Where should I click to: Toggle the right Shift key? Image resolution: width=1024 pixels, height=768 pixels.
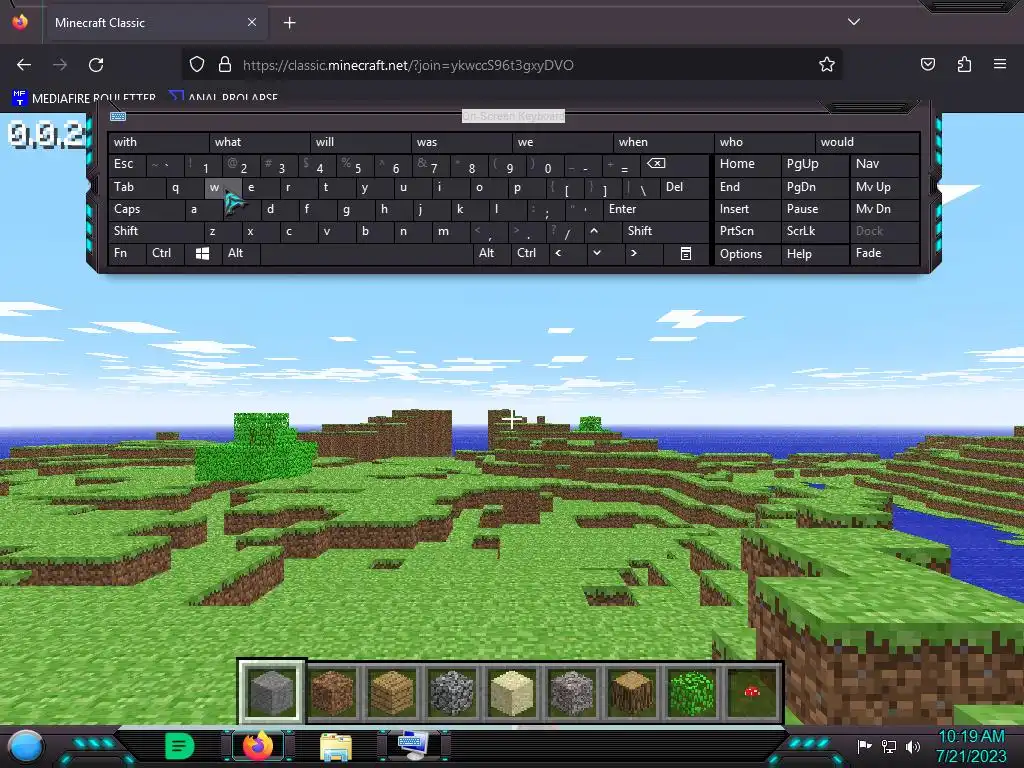point(665,231)
